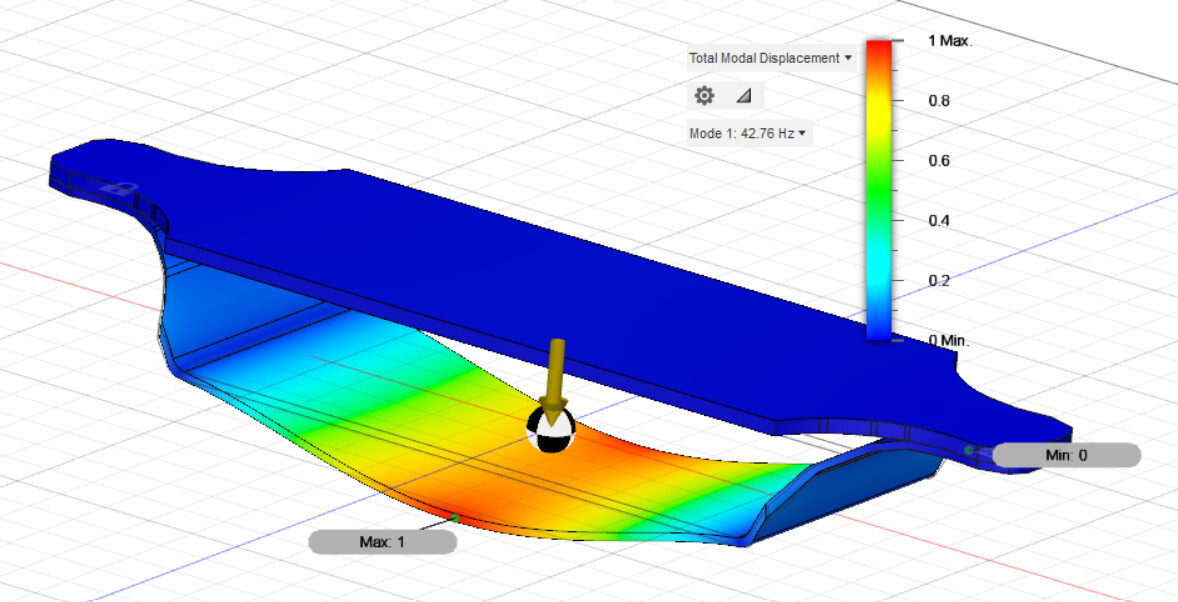The width and height of the screenshot is (1178, 602).
Task: Click green maximum displacement point marker
Action: tap(455, 518)
